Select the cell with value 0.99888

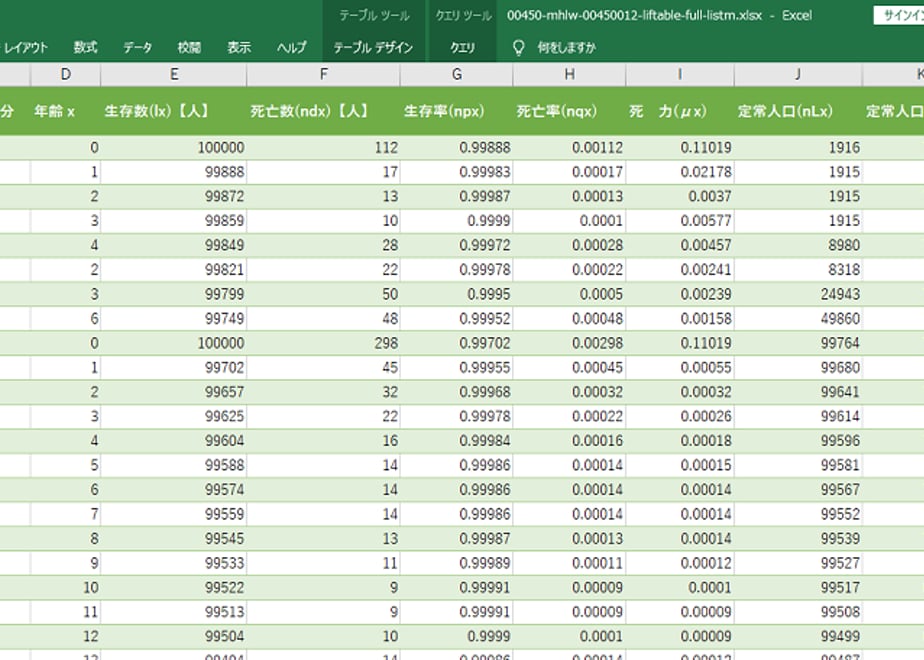(x=457, y=147)
